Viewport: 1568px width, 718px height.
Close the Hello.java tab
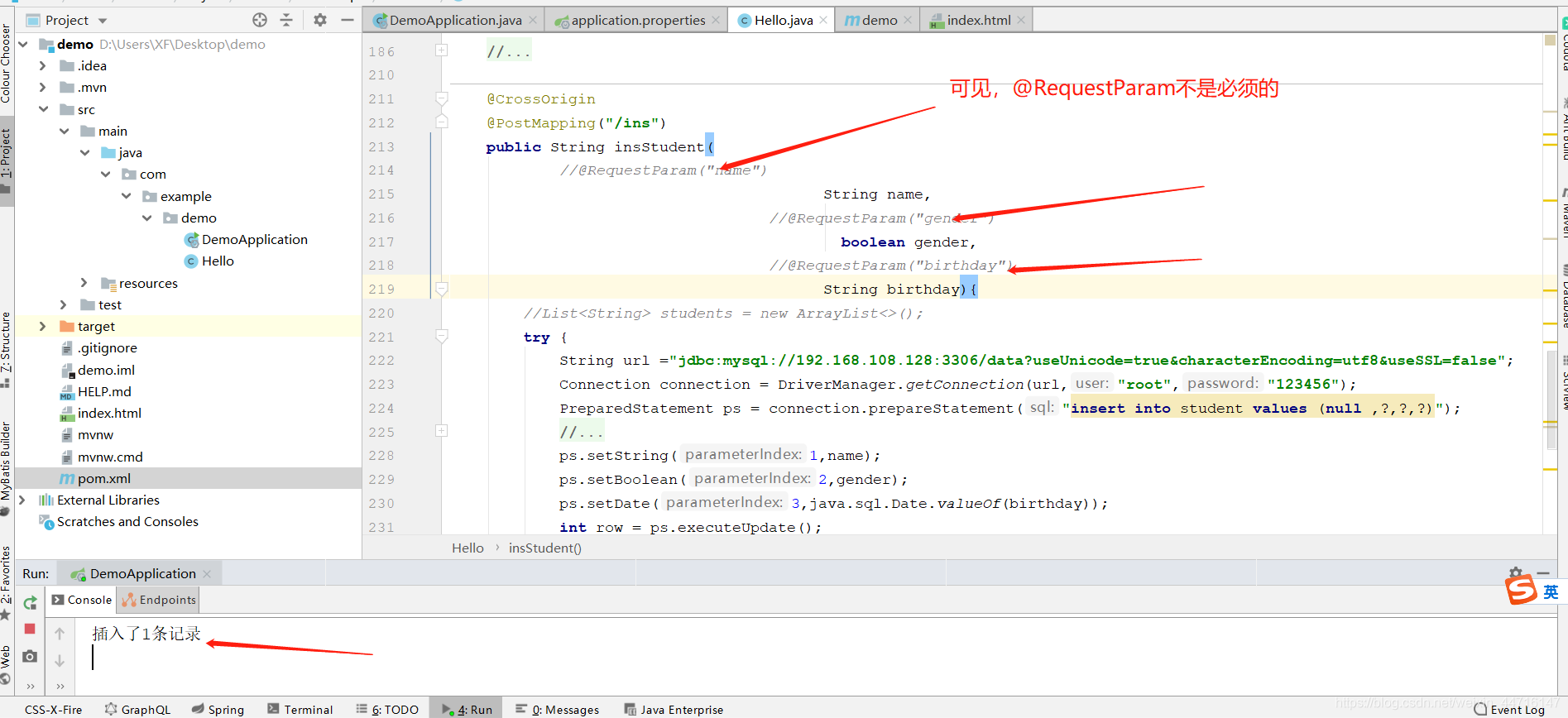[x=823, y=20]
